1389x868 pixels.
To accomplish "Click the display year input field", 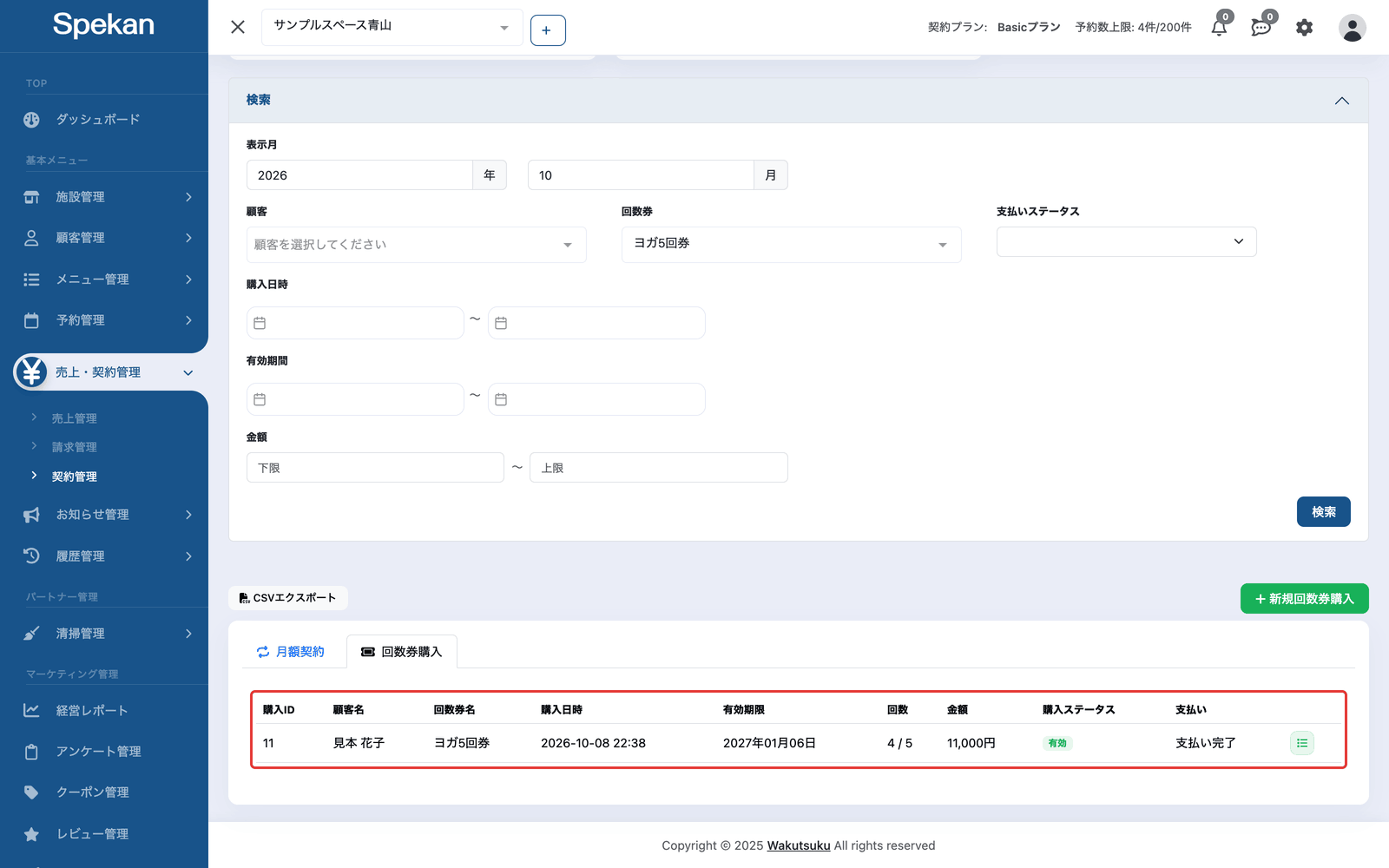I will (359, 175).
